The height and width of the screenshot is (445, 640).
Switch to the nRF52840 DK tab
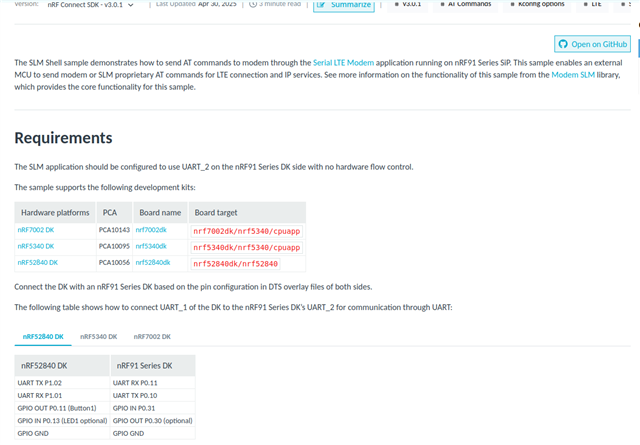[43, 337]
